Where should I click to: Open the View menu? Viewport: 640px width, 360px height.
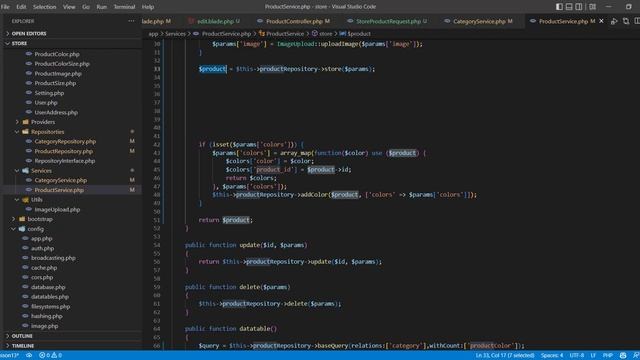[69, 7]
